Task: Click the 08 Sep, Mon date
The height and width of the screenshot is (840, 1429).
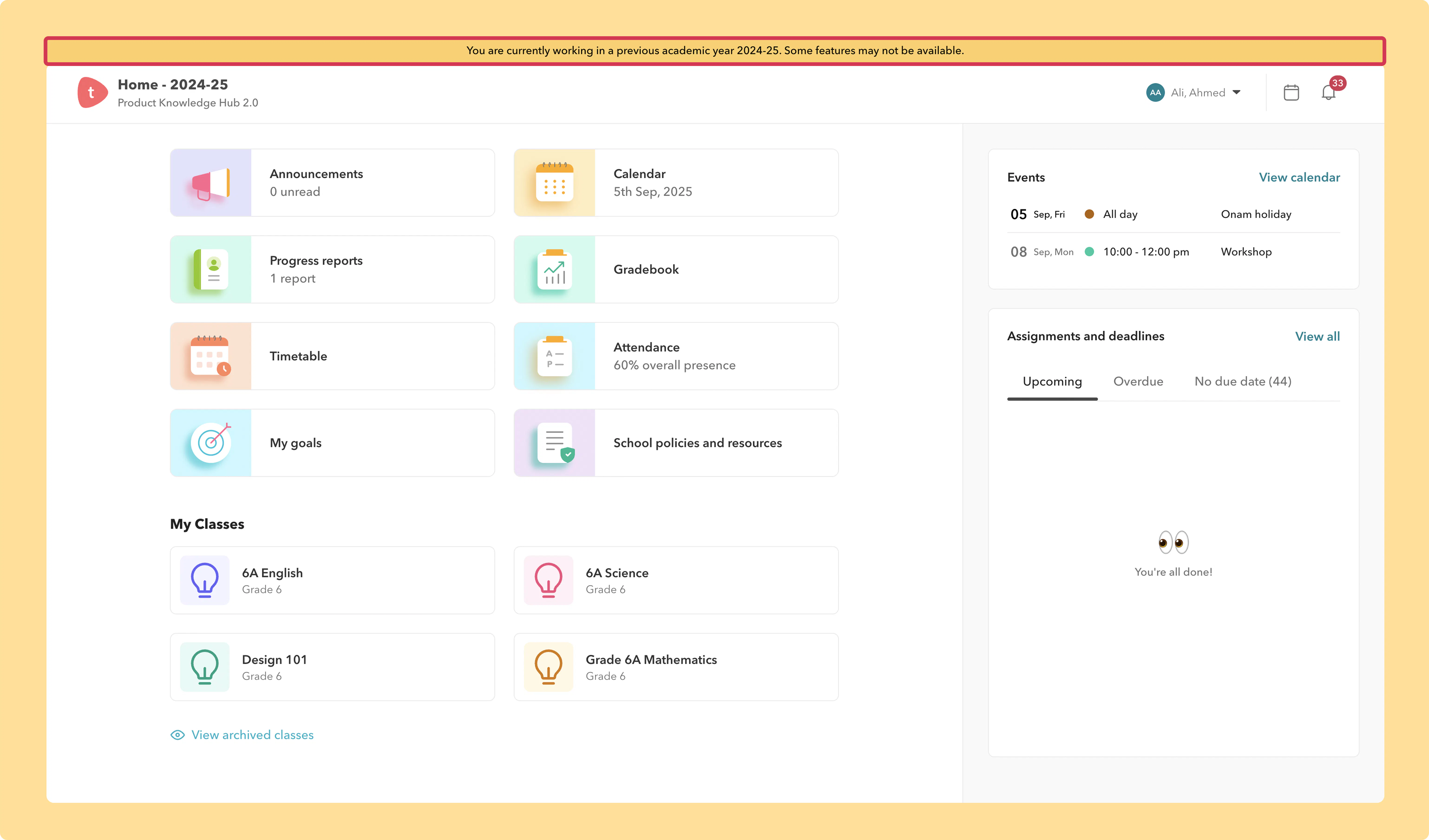Action: [1042, 252]
